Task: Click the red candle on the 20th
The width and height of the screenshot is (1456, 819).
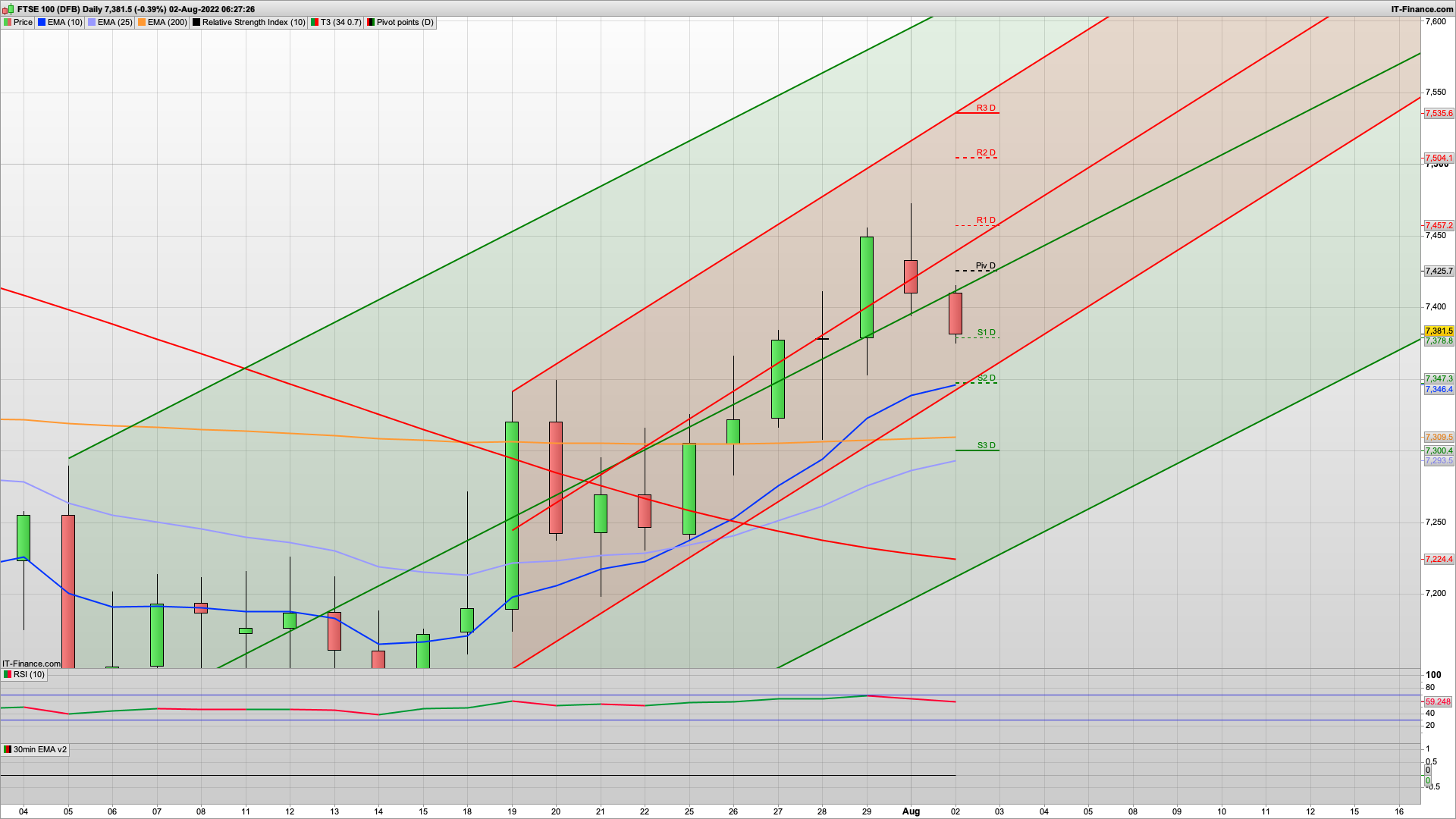Action: (x=556, y=478)
